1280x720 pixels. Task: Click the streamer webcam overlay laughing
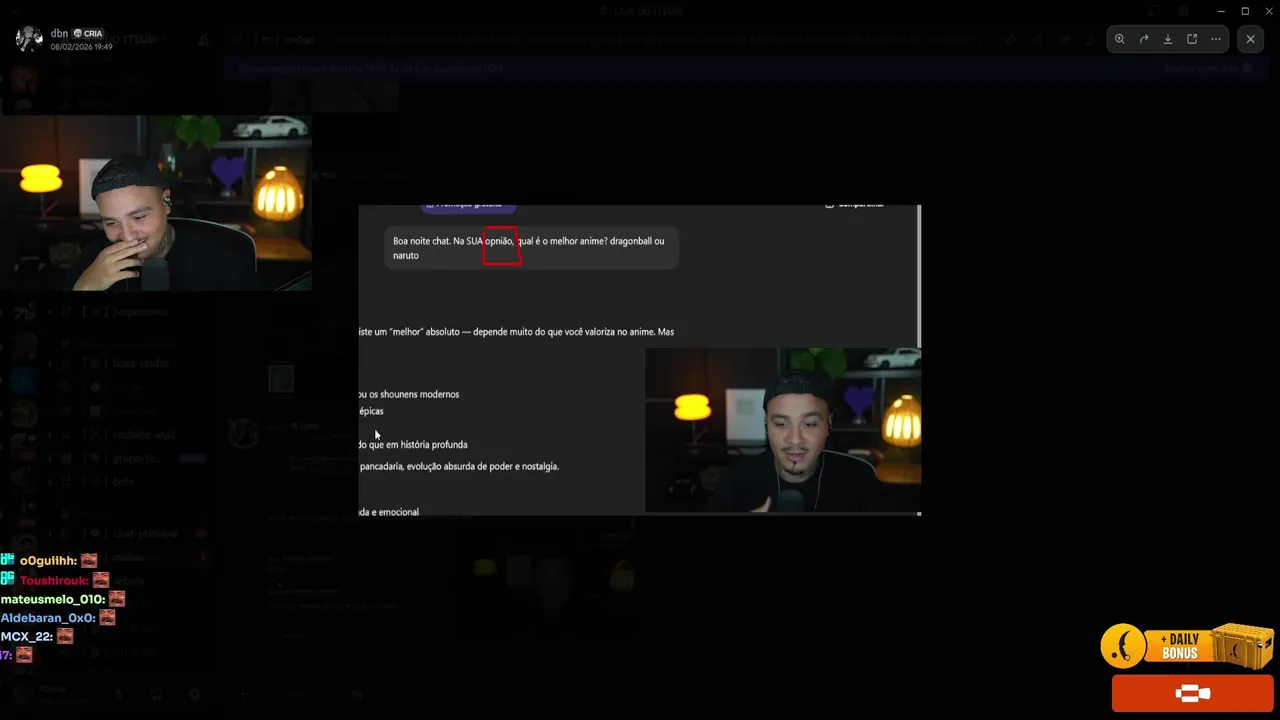click(x=156, y=202)
